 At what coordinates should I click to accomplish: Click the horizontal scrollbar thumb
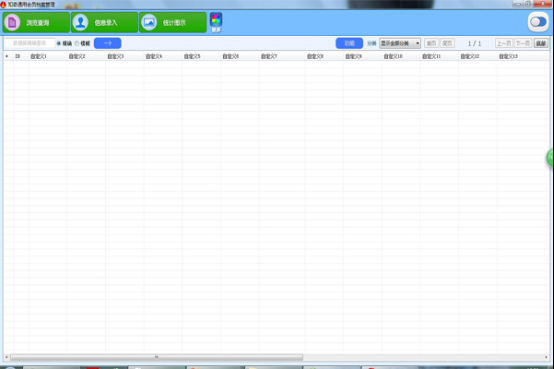coord(157,357)
